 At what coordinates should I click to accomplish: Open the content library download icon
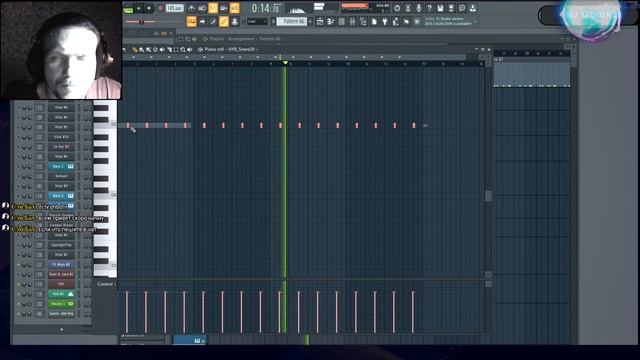(473, 8)
